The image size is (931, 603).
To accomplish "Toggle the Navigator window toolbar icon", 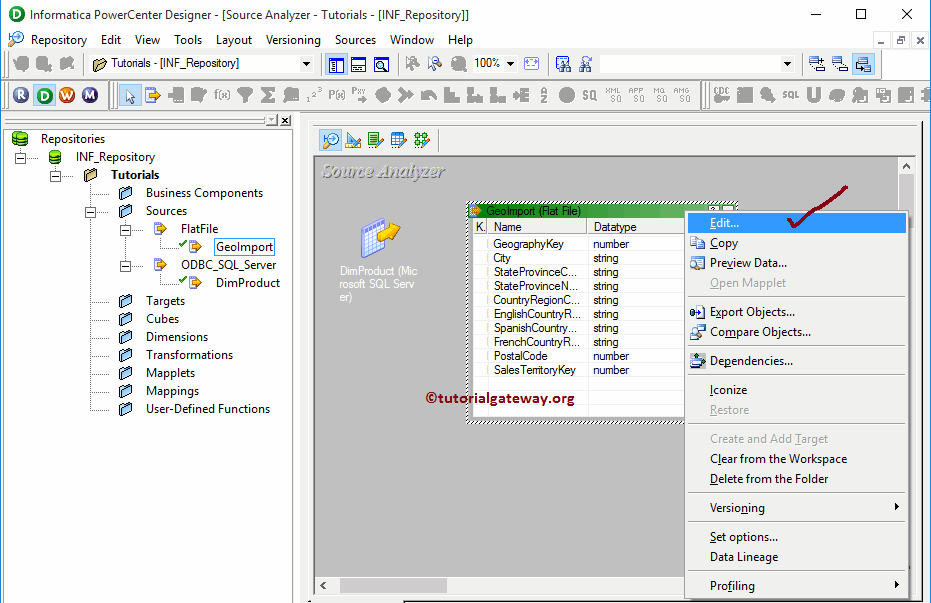I will [x=336, y=64].
